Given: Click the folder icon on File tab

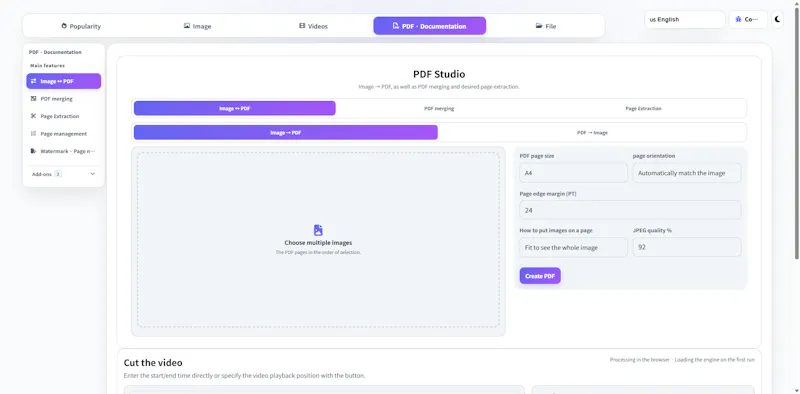Looking at the screenshot, I should [539, 26].
